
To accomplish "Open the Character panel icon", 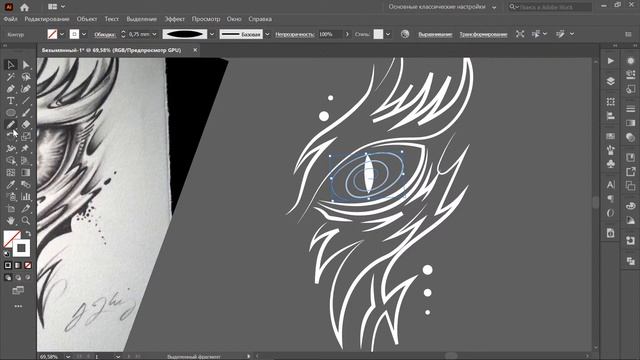I will tap(611, 184).
